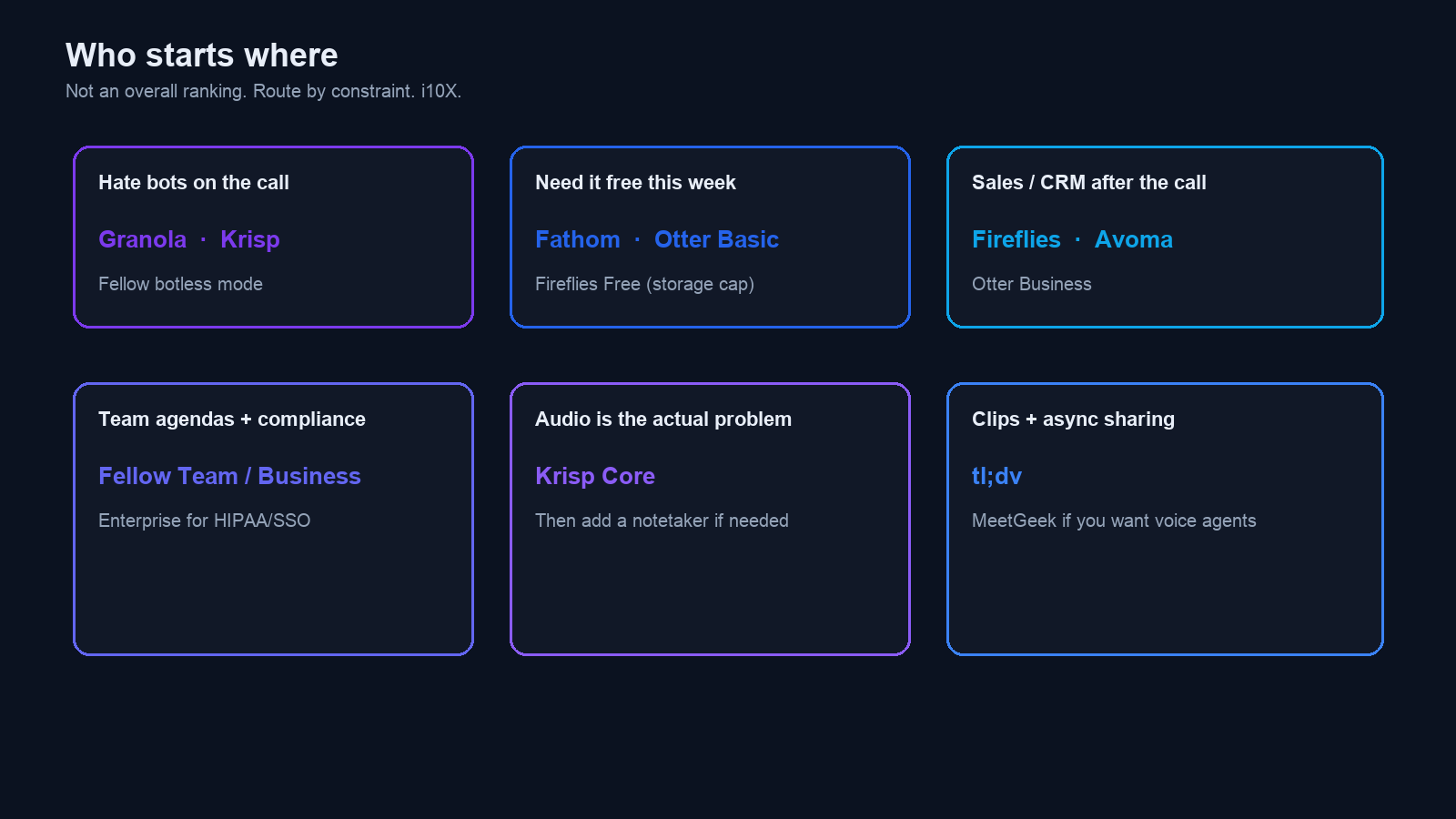
Task: Select the 'Hate bots on the call' heading
Action: 194,182
